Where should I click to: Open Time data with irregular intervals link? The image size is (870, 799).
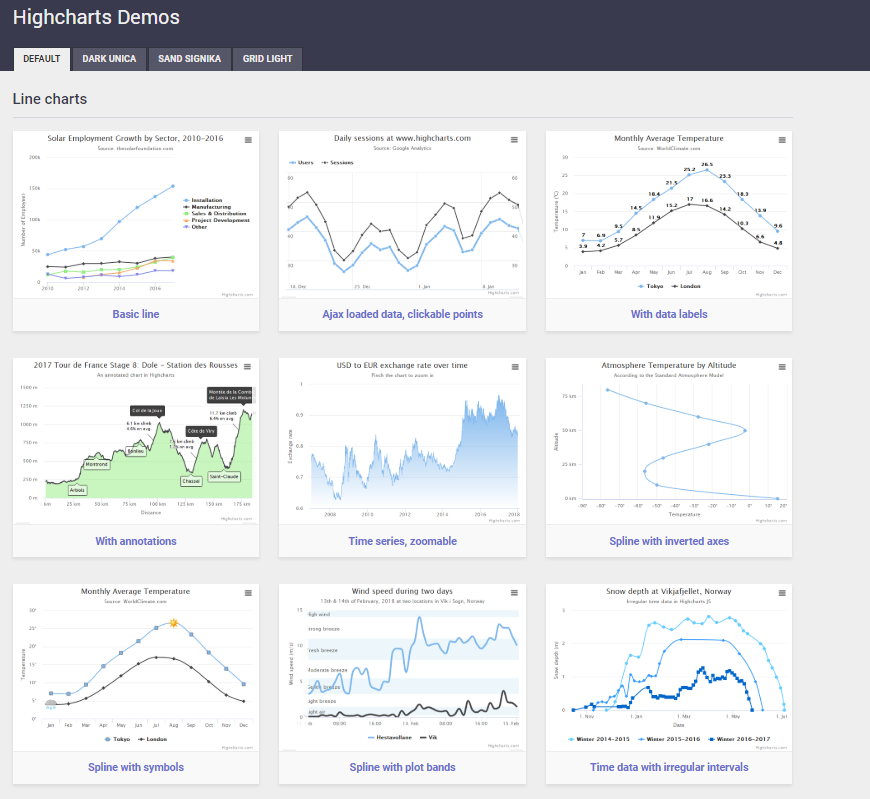(668, 767)
